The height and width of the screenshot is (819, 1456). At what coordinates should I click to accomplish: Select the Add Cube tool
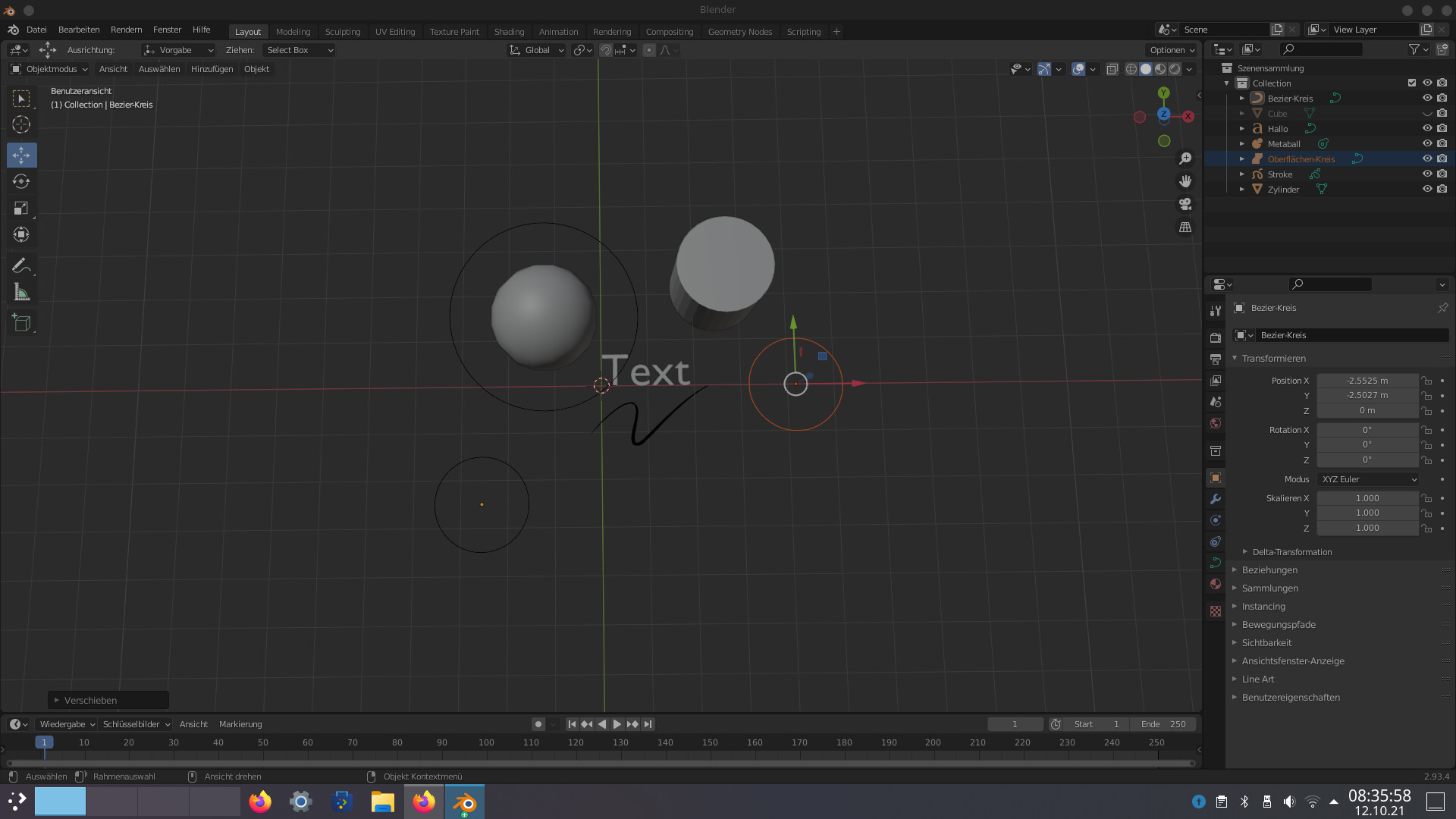pos(21,323)
